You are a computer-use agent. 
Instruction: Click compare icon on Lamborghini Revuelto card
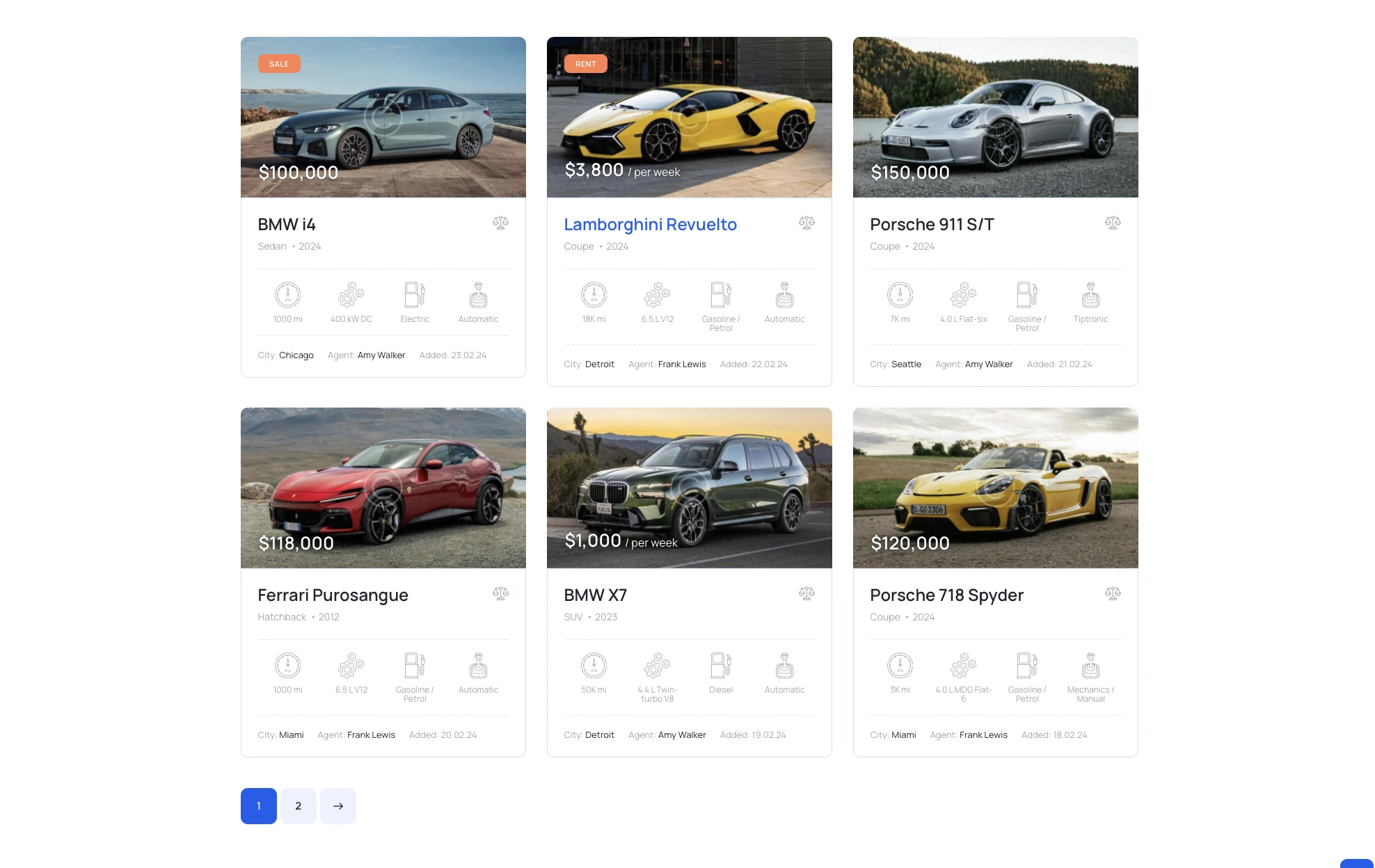(806, 223)
